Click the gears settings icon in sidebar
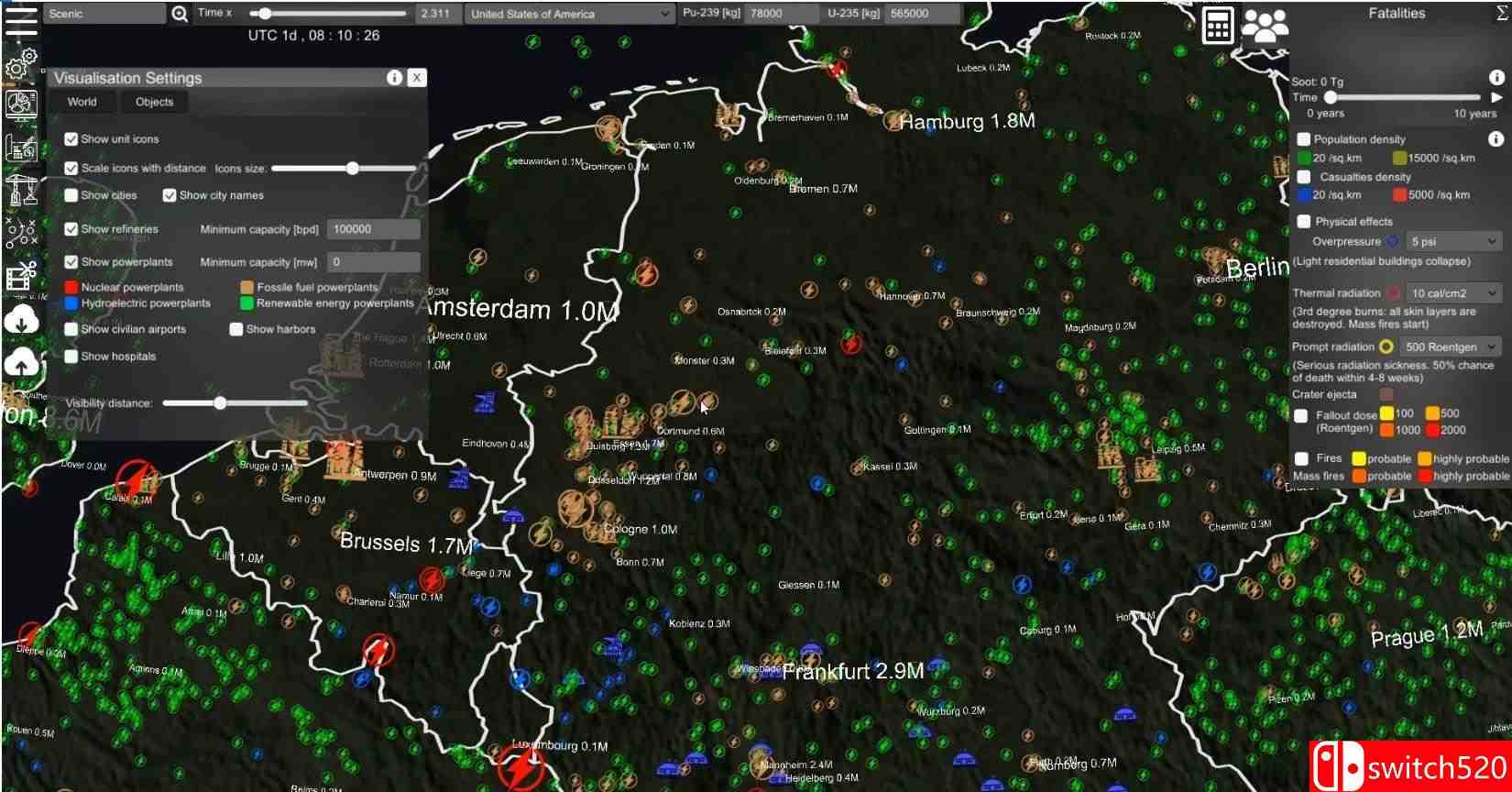Screen dimensions: 1512x792 pos(21,63)
